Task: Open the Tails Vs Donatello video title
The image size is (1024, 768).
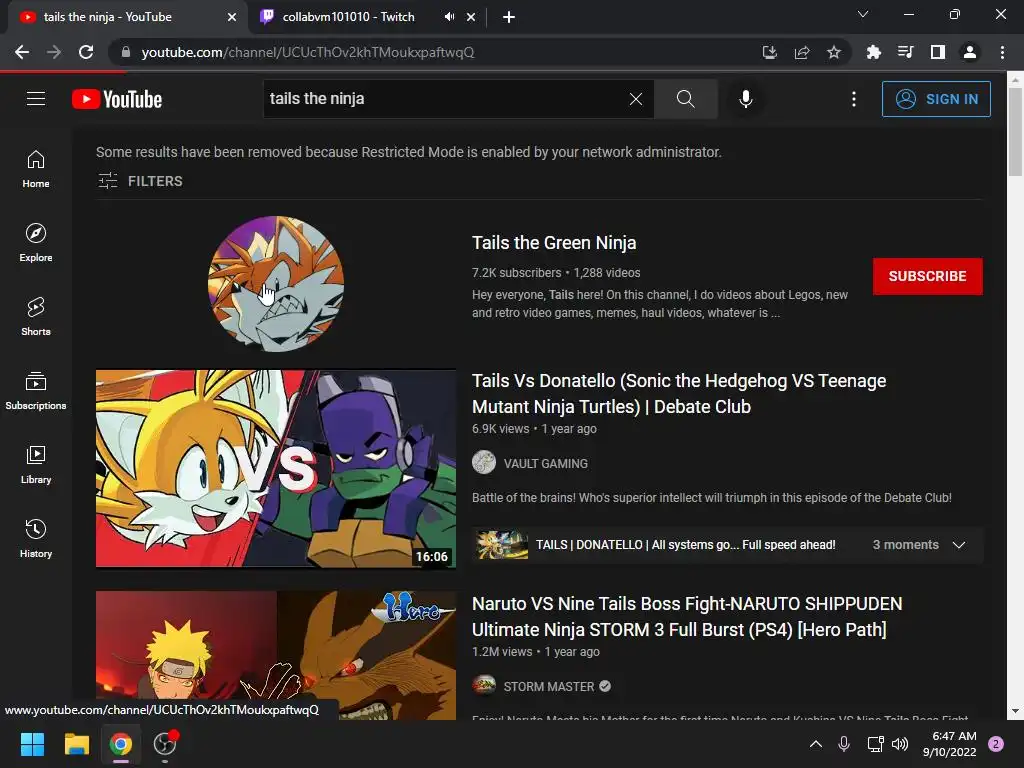Action: (679, 394)
